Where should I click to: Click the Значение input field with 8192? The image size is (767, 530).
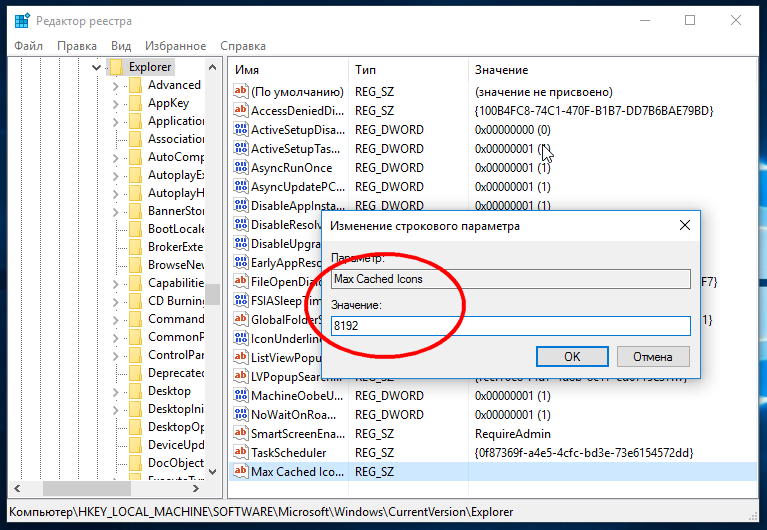511,326
